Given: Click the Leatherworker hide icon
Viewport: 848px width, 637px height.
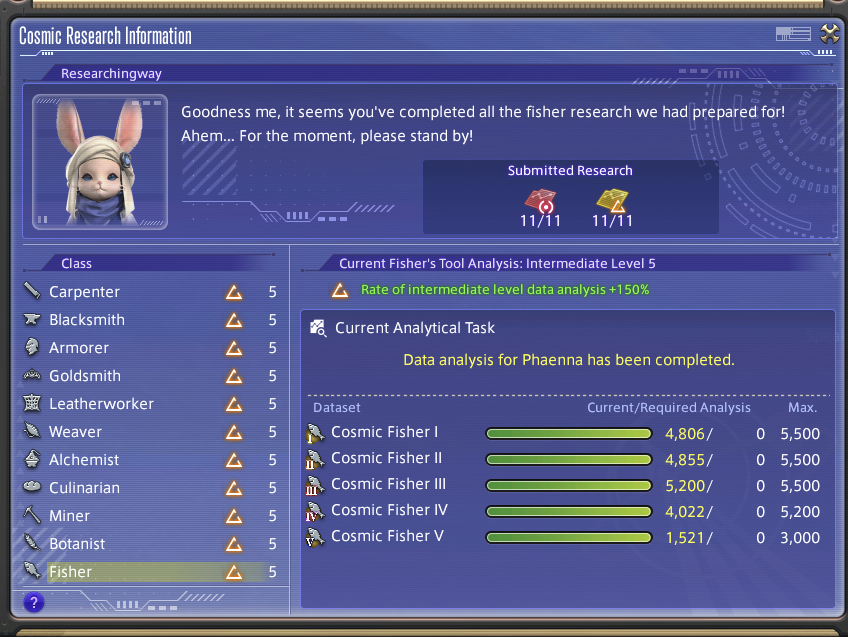Looking at the screenshot, I should tap(32, 403).
